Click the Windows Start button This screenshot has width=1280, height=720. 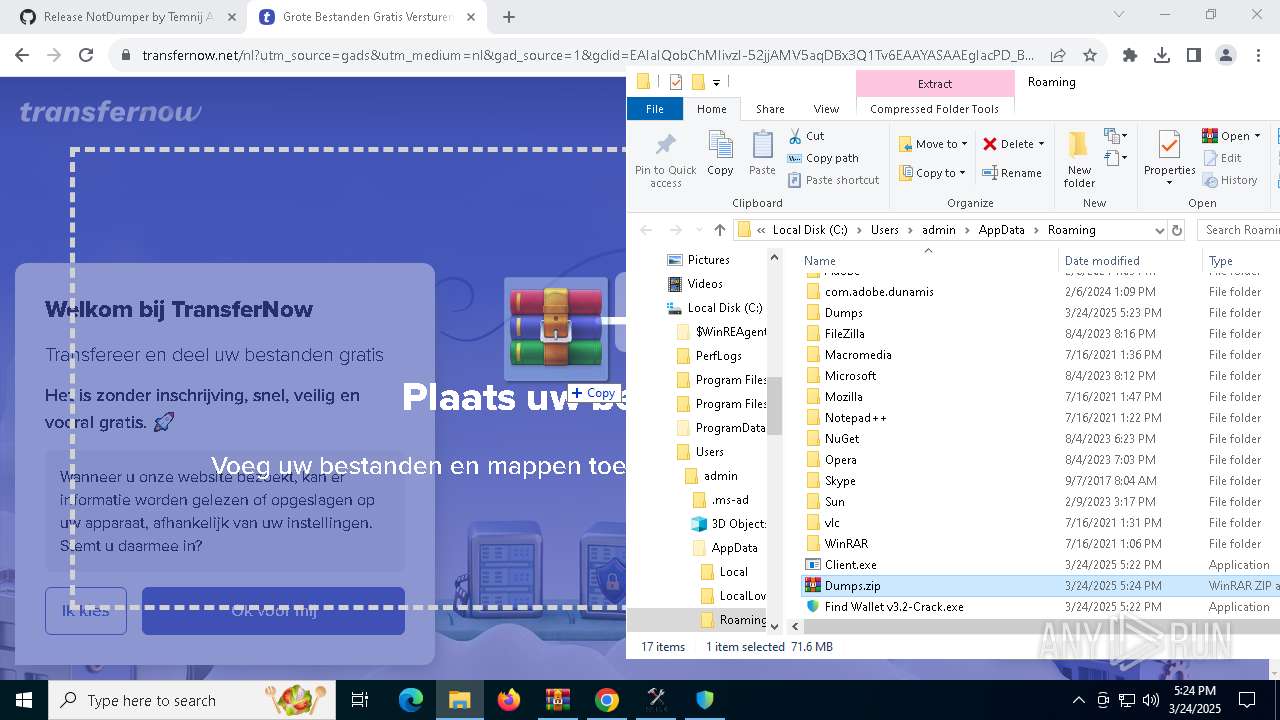click(23, 700)
